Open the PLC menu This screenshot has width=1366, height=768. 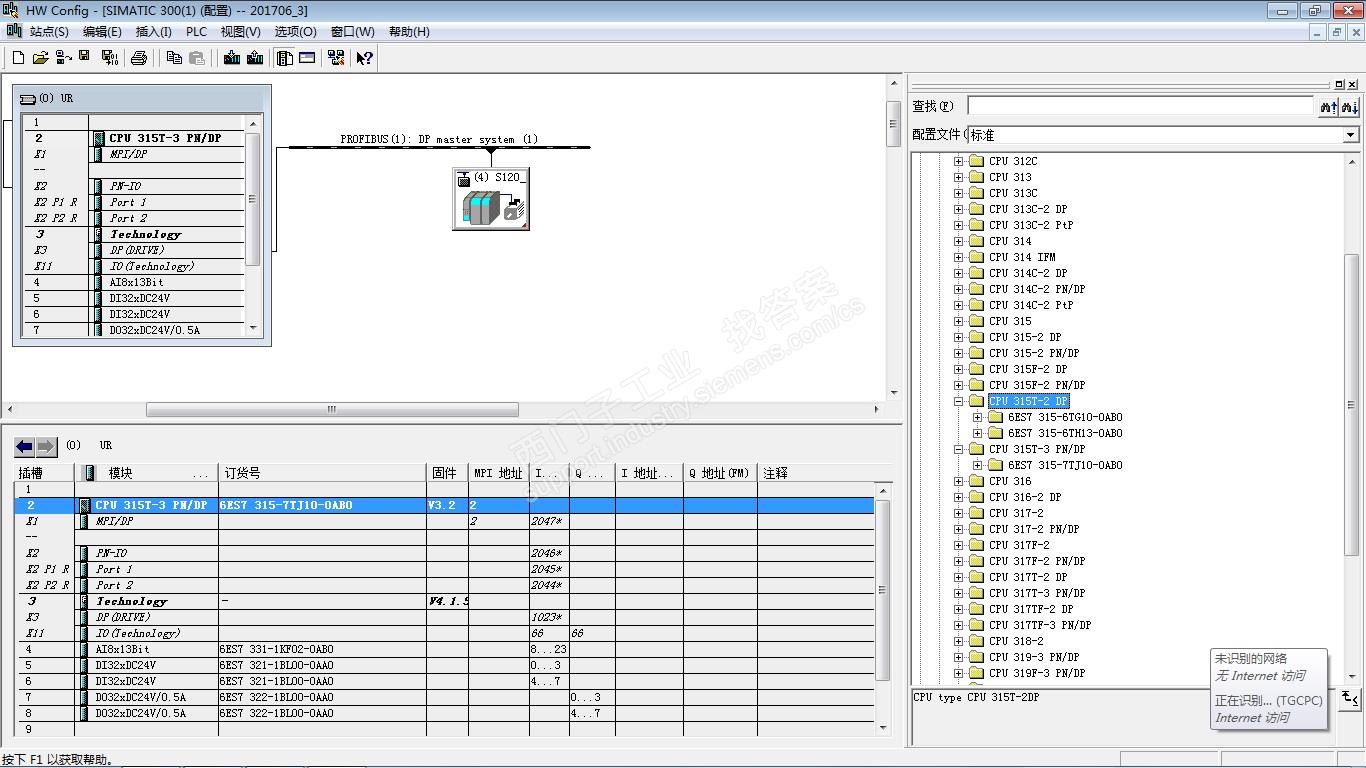click(x=196, y=32)
